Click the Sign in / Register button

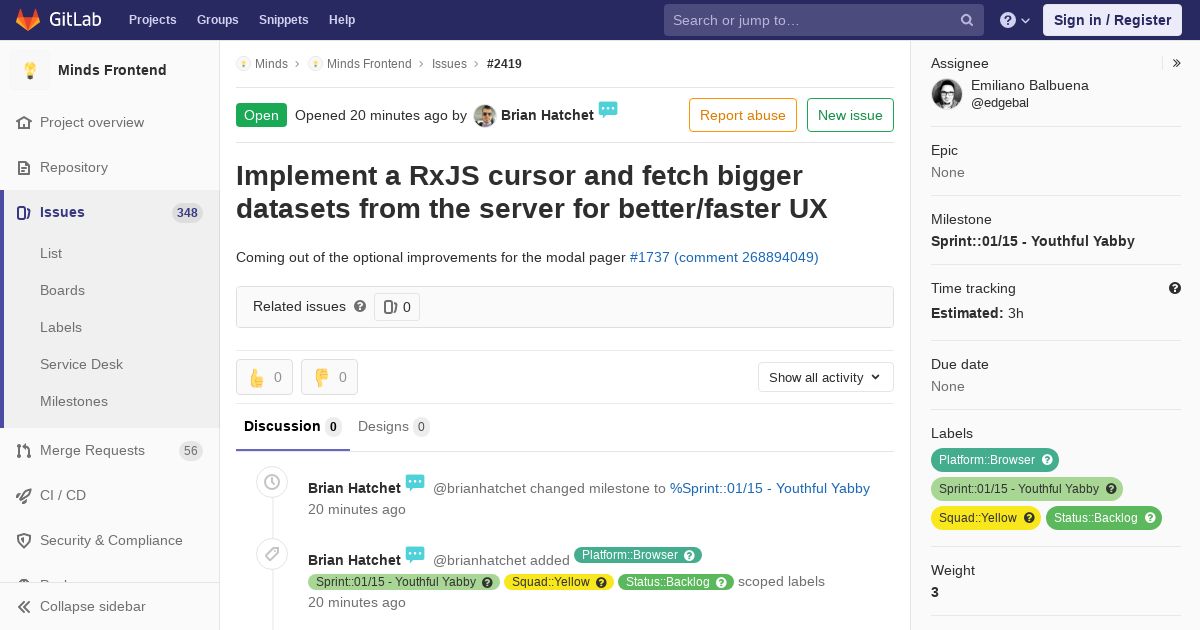(1112, 20)
